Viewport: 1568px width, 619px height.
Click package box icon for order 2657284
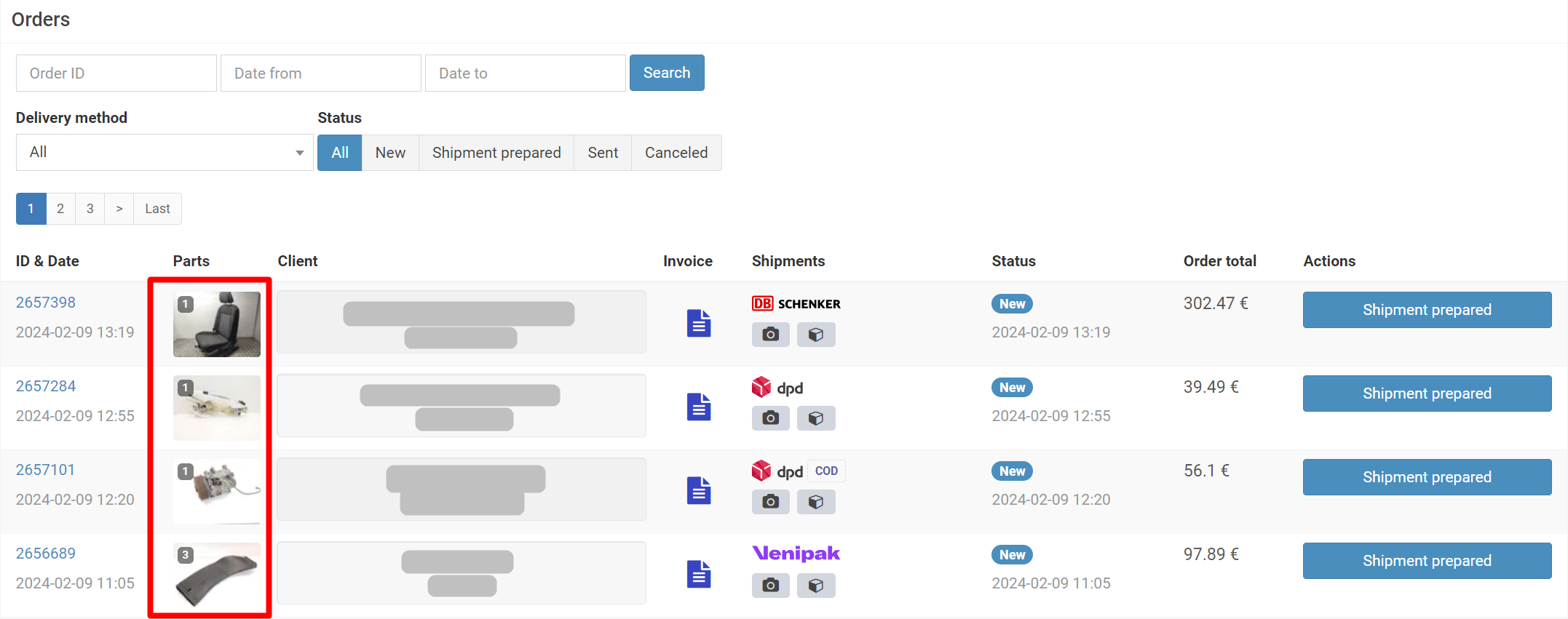pyautogui.click(x=815, y=418)
